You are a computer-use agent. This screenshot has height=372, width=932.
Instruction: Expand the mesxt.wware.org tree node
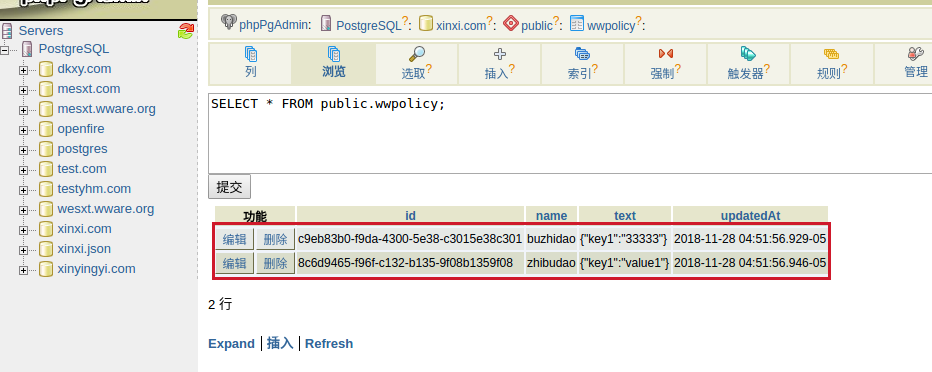[23, 110]
